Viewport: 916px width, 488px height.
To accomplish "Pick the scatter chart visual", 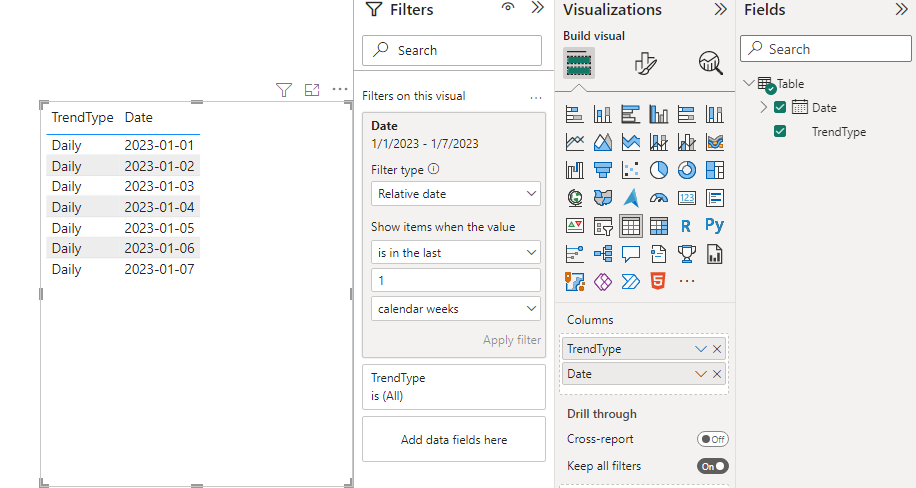I will pos(630,170).
